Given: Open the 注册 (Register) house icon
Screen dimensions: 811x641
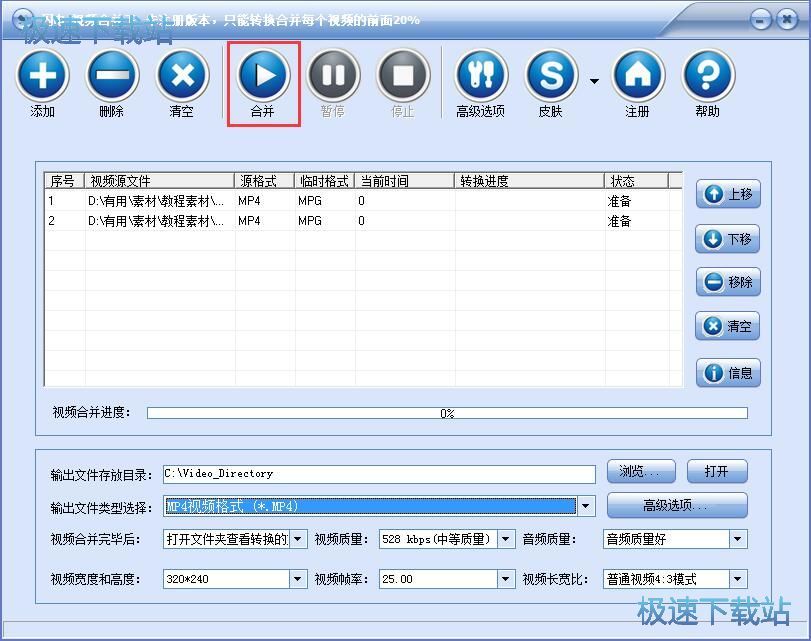Looking at the screenshot, I should [638, 75].
